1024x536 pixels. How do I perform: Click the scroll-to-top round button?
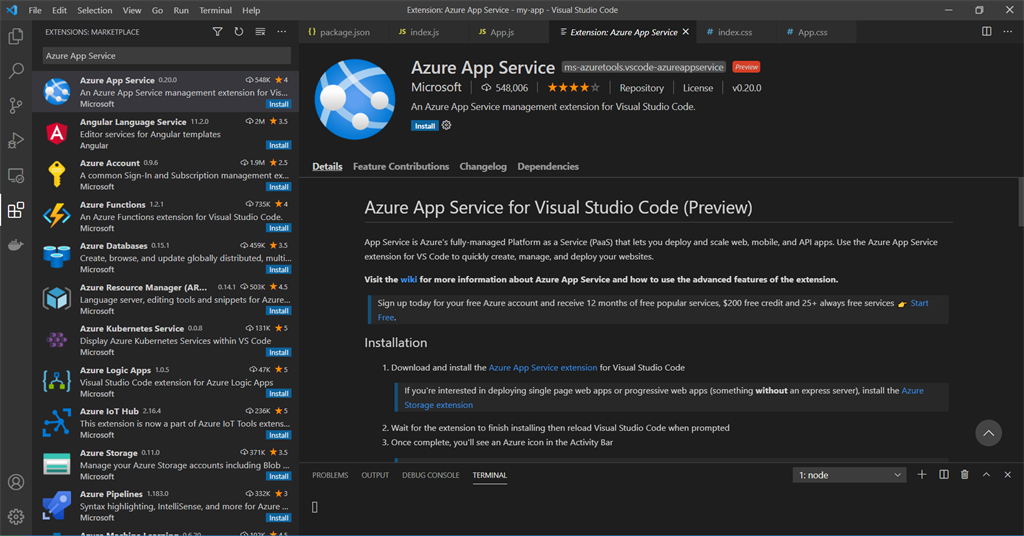click(x=988, y=433)
